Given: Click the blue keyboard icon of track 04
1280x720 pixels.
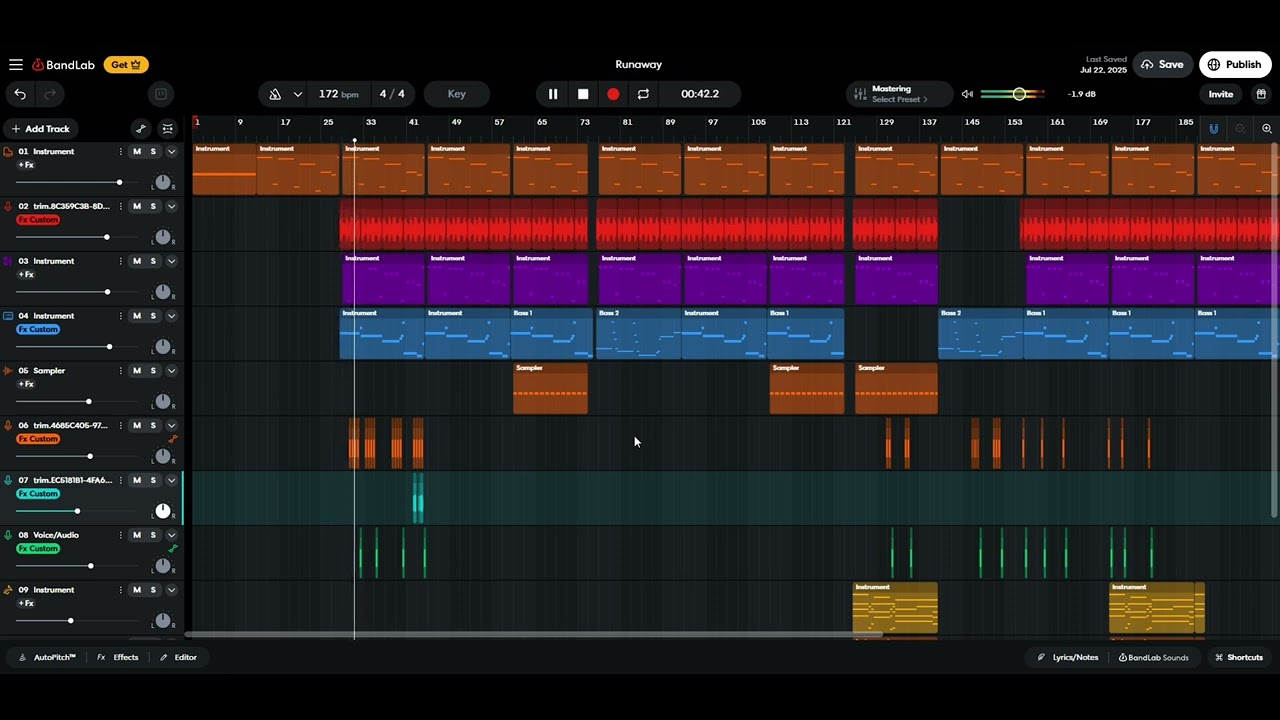Looking at the screenshot, I should (x=8, y=316).
